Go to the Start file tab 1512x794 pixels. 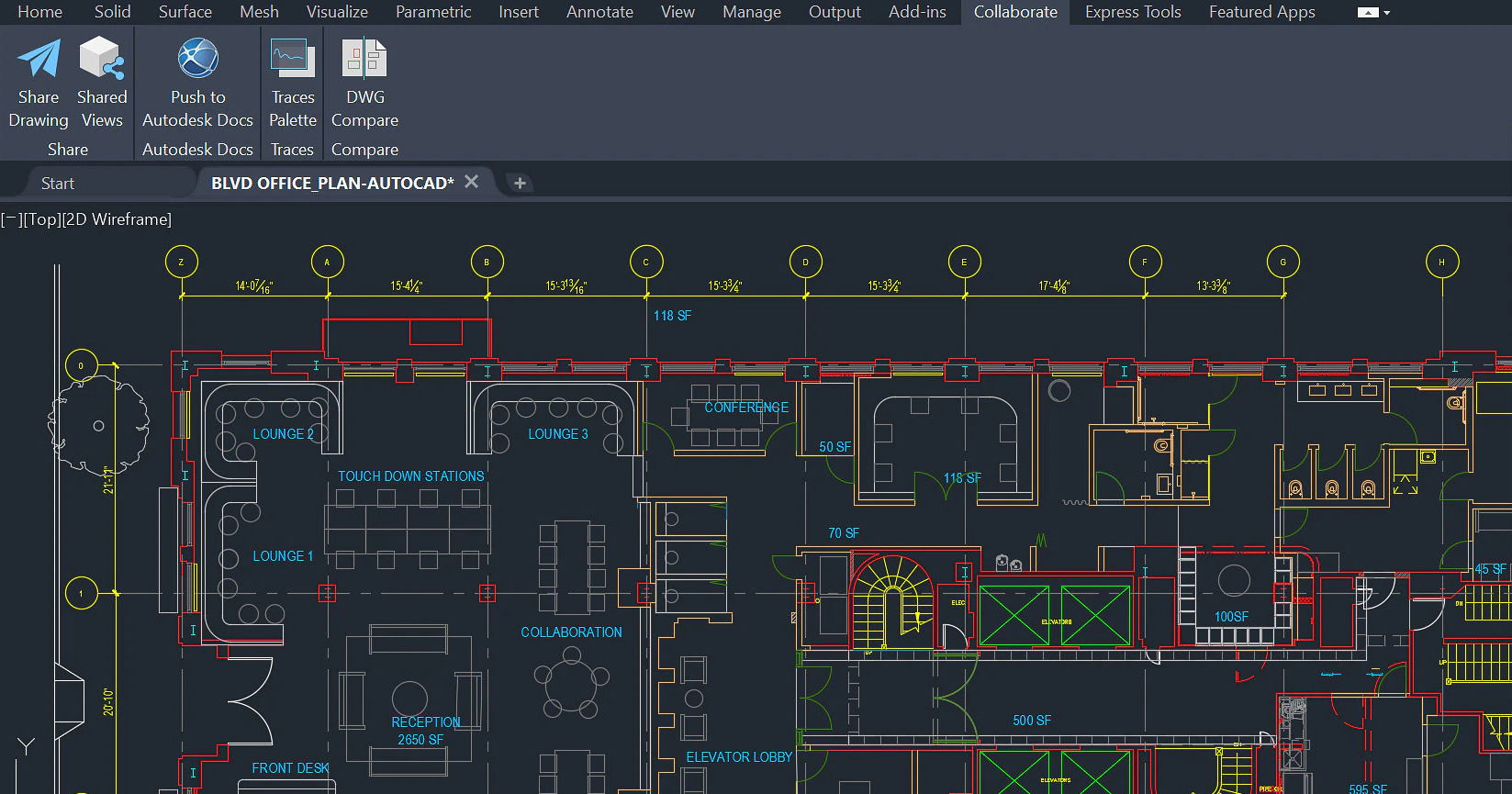58,184
